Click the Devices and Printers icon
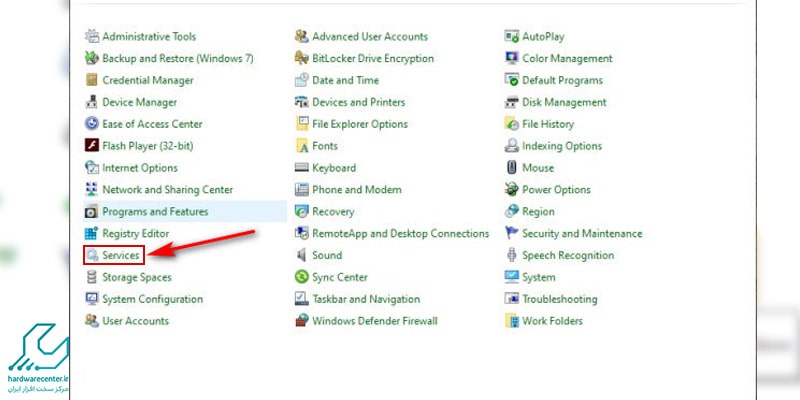This screenshot has height=400, width=800. click(302, 102)
